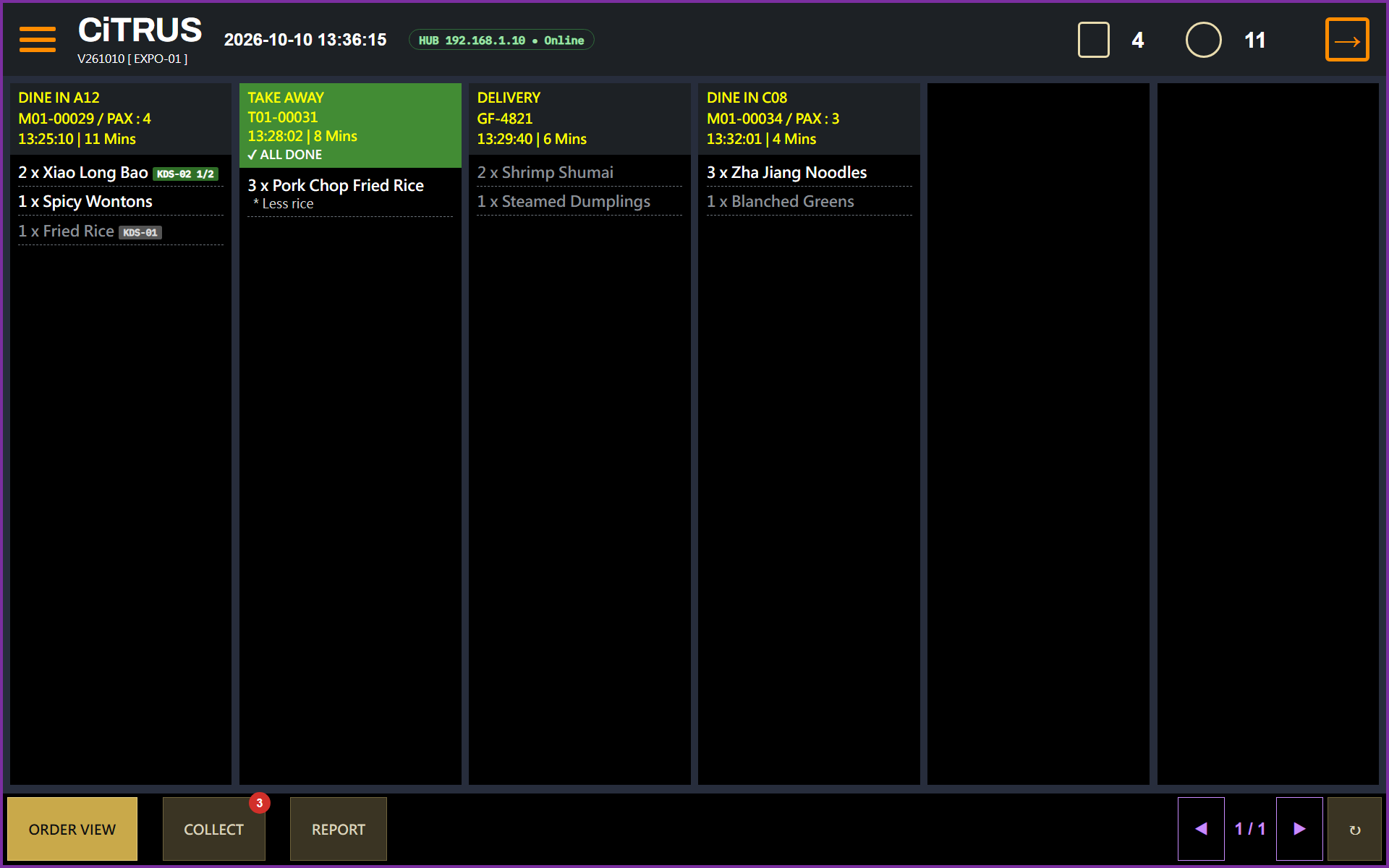Tap 1 x Steamed Dumplings item
Screen dimensions: 1389x868
(579, 202)
